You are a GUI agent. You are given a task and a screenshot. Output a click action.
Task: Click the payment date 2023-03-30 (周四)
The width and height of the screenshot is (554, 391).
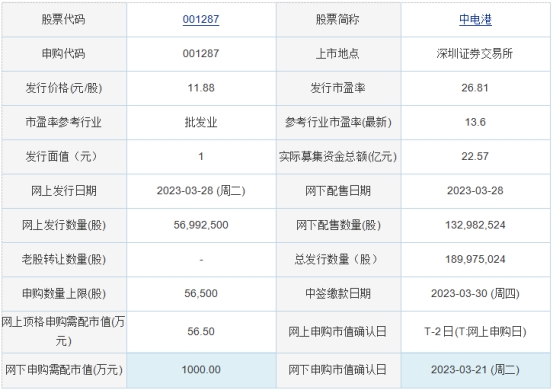[x=475, y=293]
